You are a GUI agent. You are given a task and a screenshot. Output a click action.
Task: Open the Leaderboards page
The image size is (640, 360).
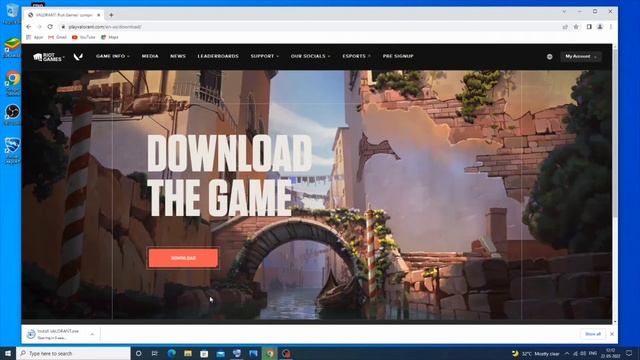[x=218, y=56]
